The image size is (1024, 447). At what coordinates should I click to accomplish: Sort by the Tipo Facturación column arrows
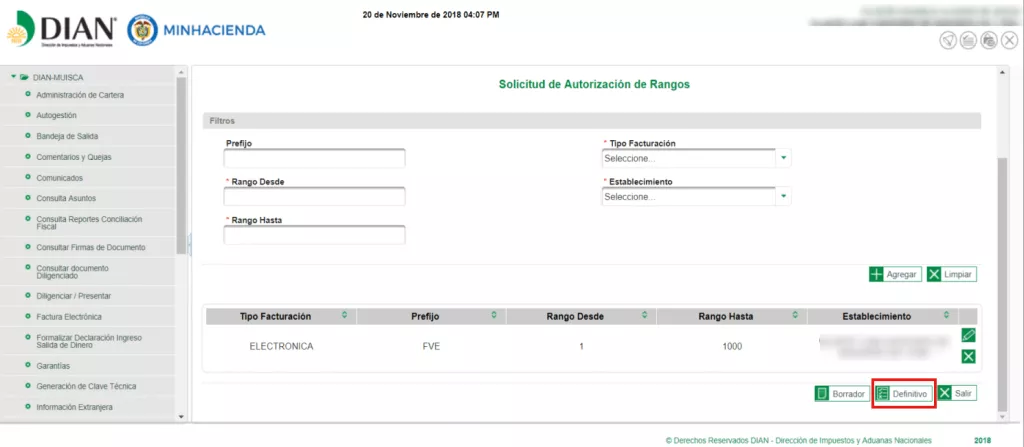344,316
